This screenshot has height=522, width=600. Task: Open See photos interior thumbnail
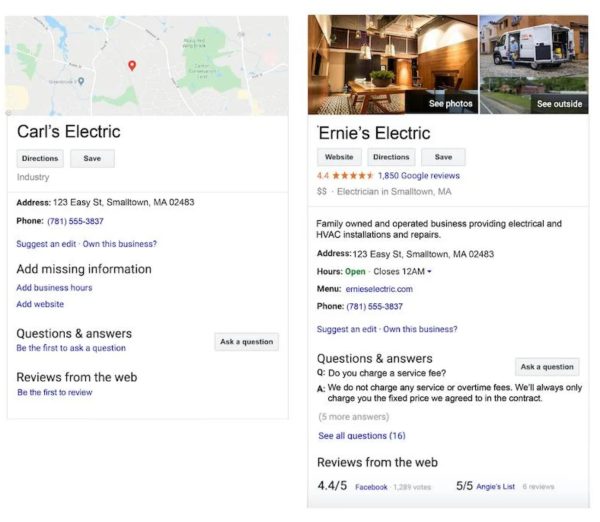(392, 64)
